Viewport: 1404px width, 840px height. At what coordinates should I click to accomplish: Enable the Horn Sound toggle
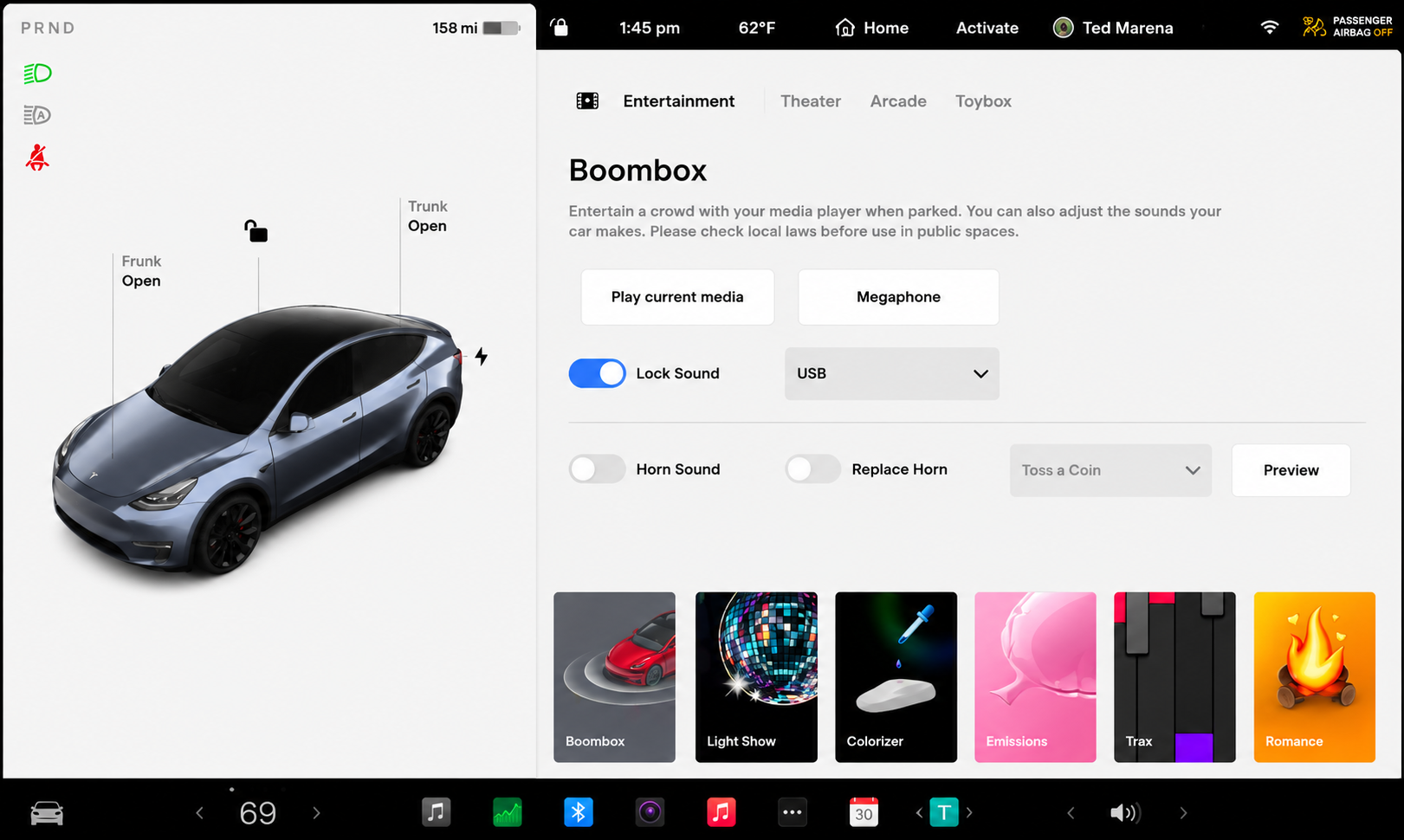(x=597, y=469)
